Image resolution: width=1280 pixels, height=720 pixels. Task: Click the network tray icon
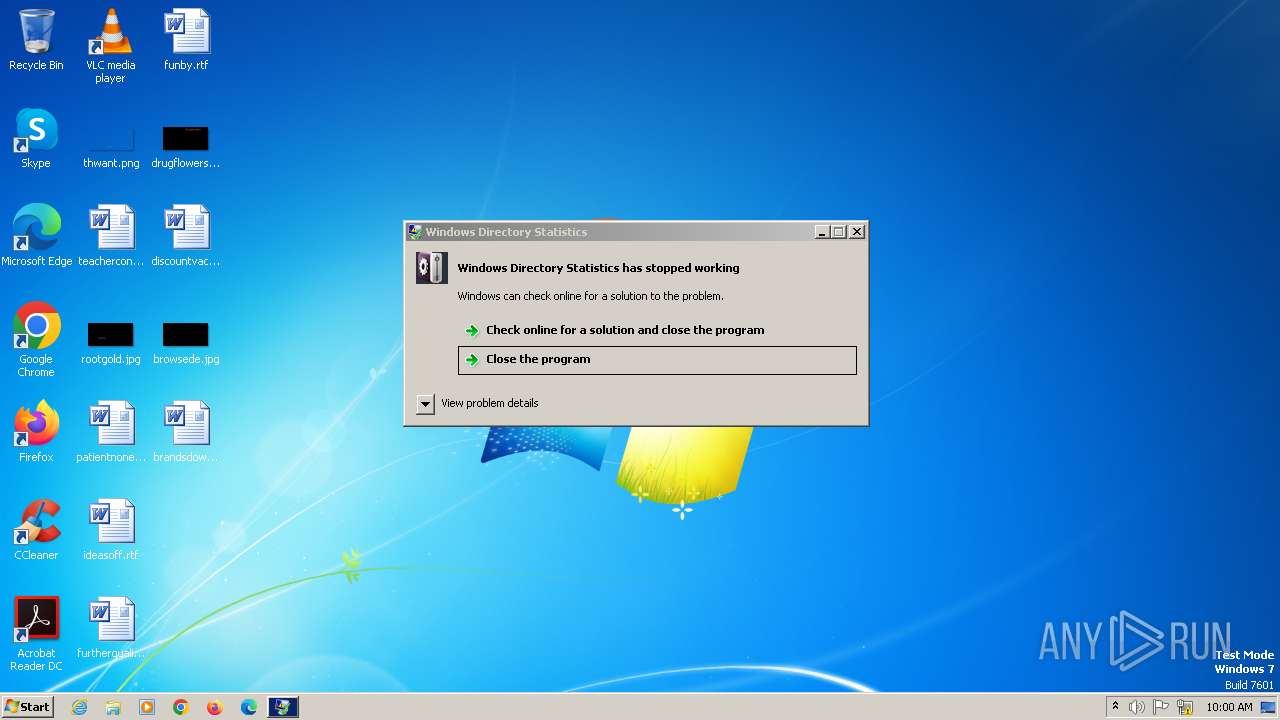click(x=1185, y=707)
